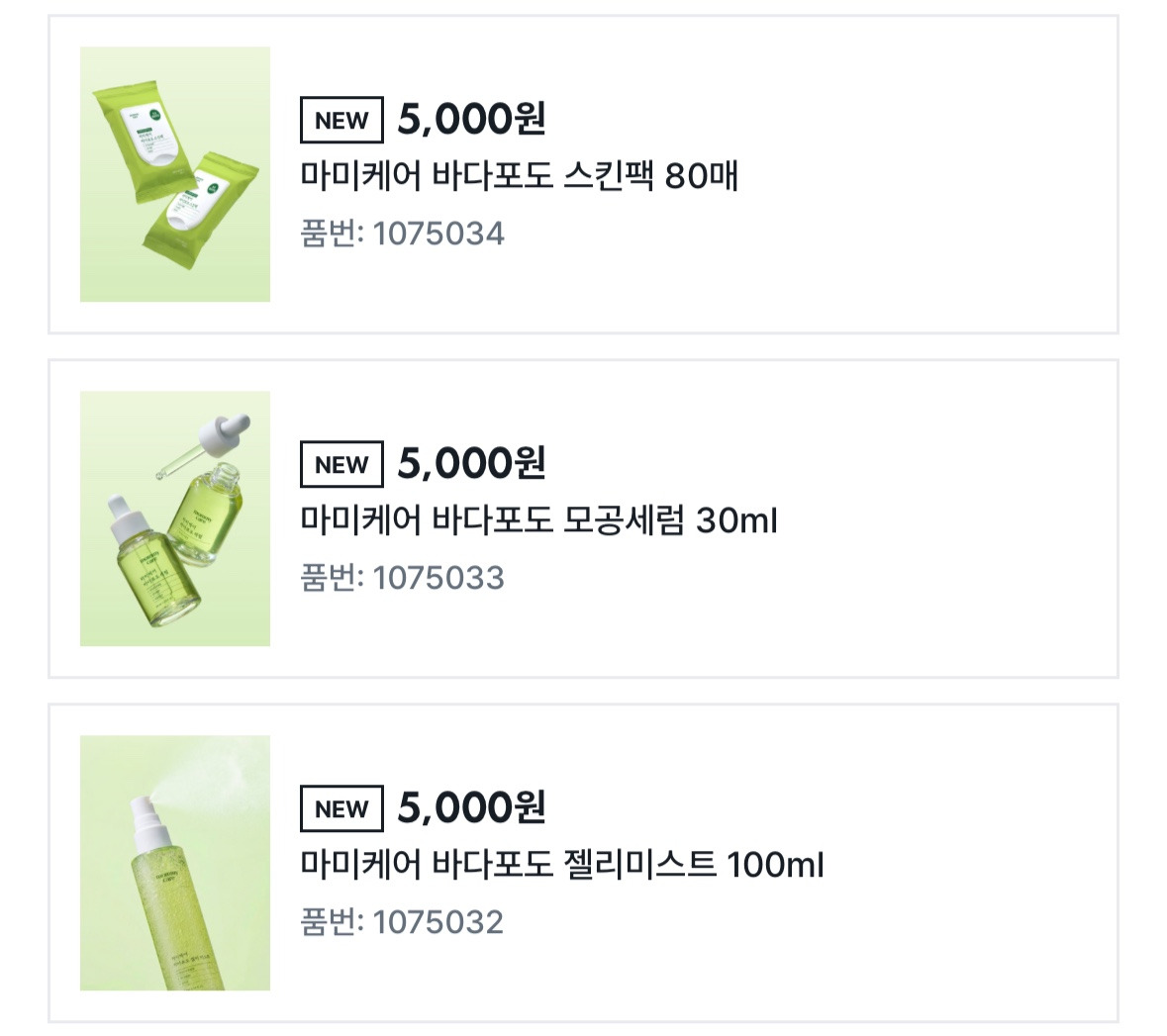Open the 젤리미스트 100ml product thumbnail
This screenshot has width=1167, height=1036.
coord(175,863)
